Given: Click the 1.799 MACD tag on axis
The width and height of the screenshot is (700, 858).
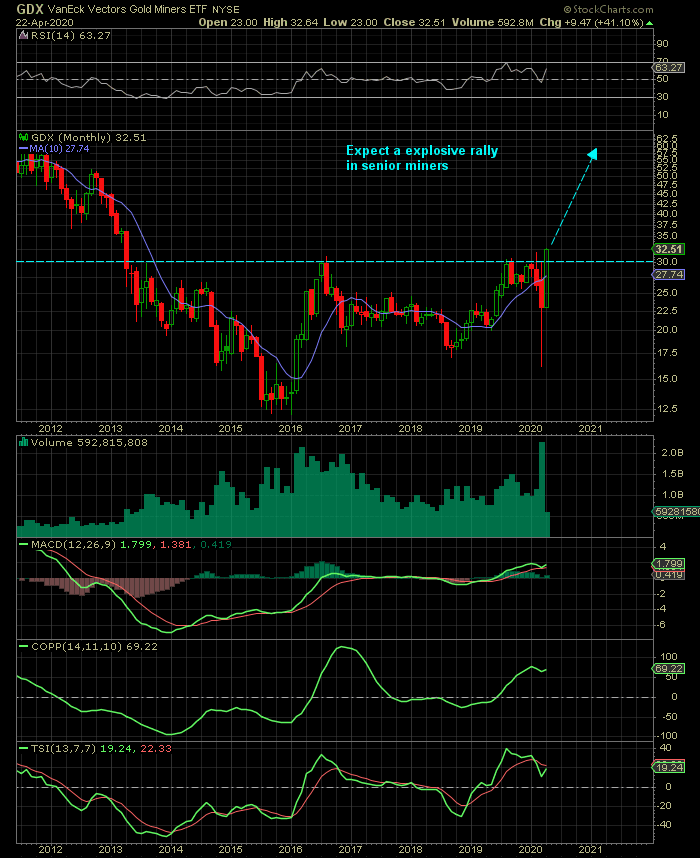Looking at the screenshot, I should click(x=669, y=564).
